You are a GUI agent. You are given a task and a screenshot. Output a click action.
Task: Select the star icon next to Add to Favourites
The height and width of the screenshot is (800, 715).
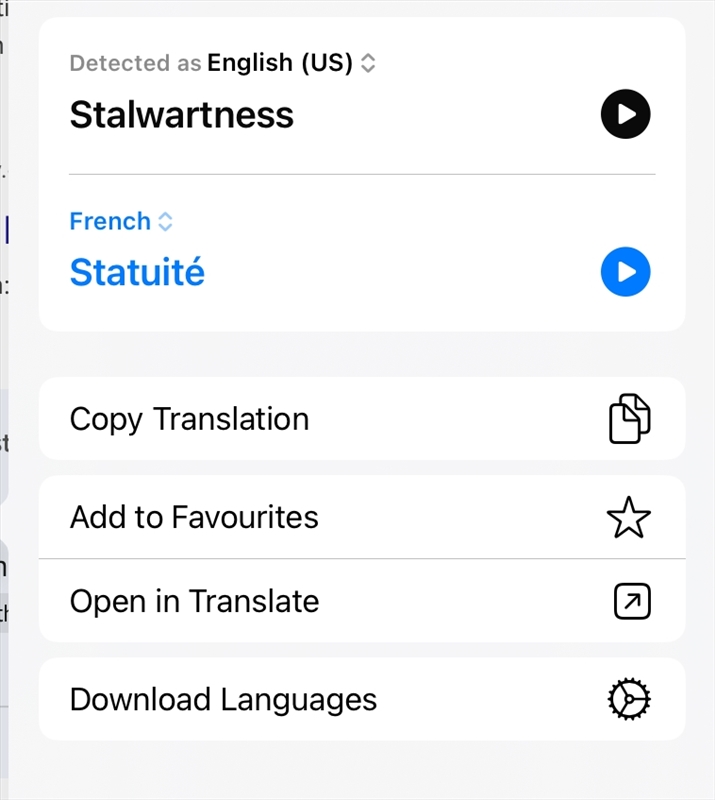click(x=628, y=517)
